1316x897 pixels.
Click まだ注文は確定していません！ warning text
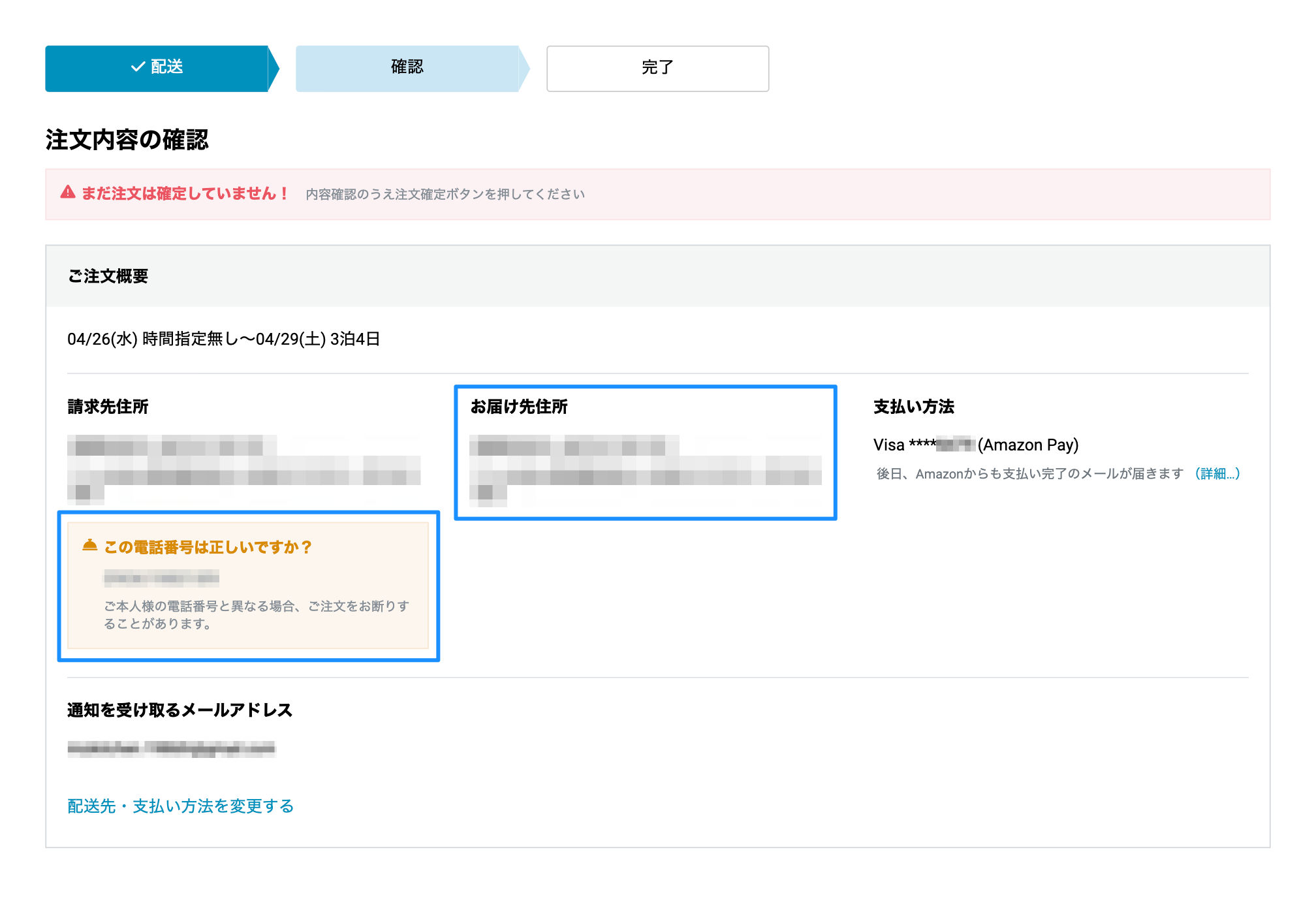(x=185, y=194)
